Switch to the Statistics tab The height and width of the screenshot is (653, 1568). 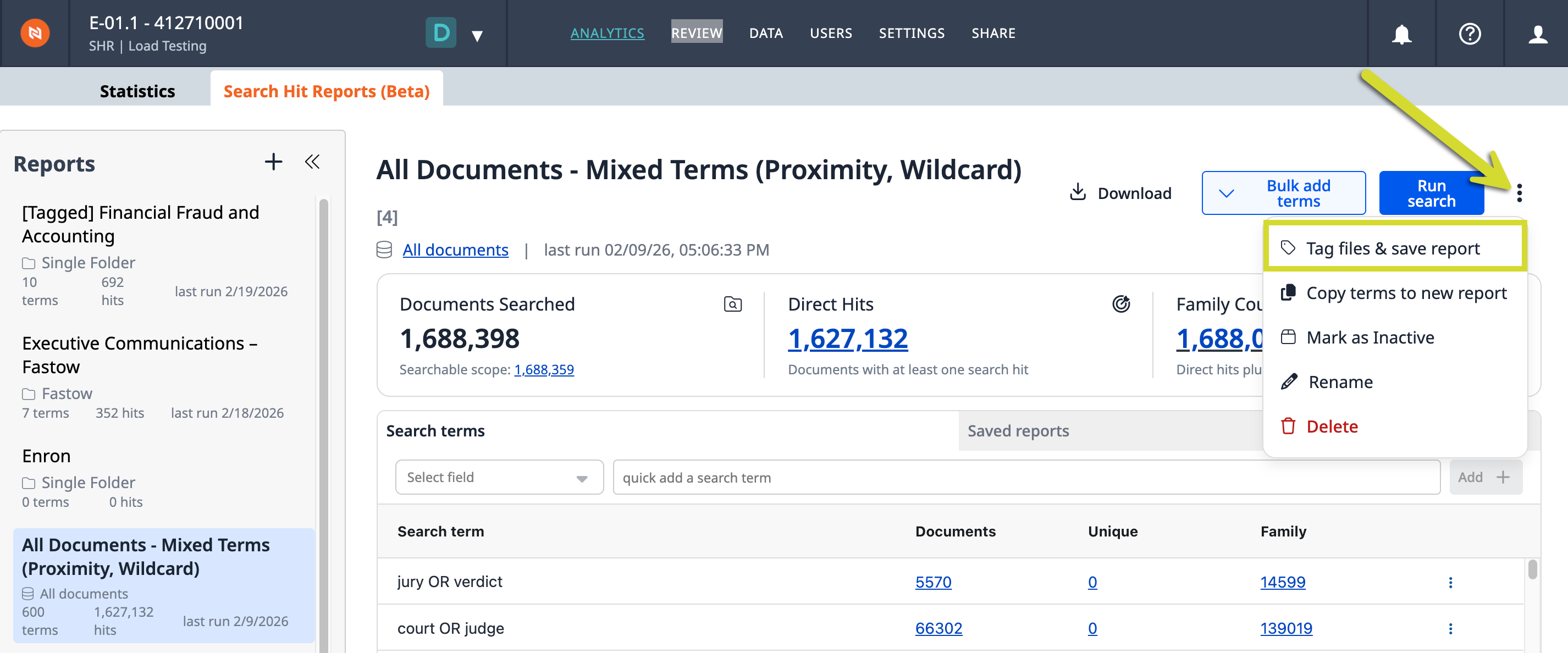(137, 91)
